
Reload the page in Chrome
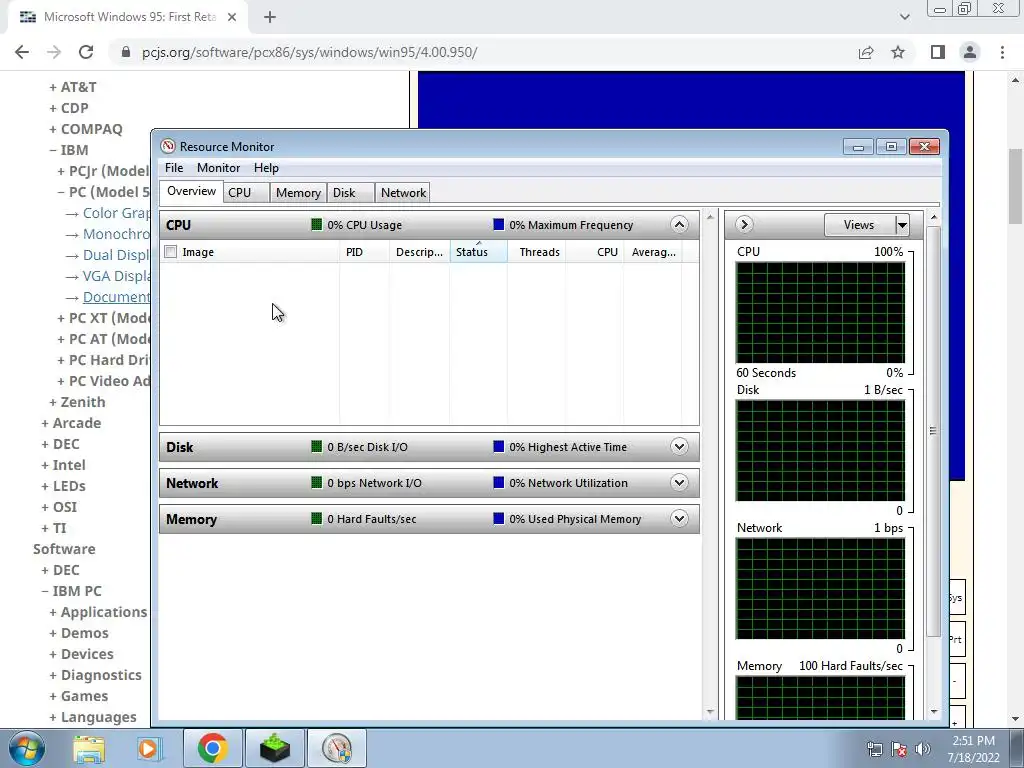86,52
